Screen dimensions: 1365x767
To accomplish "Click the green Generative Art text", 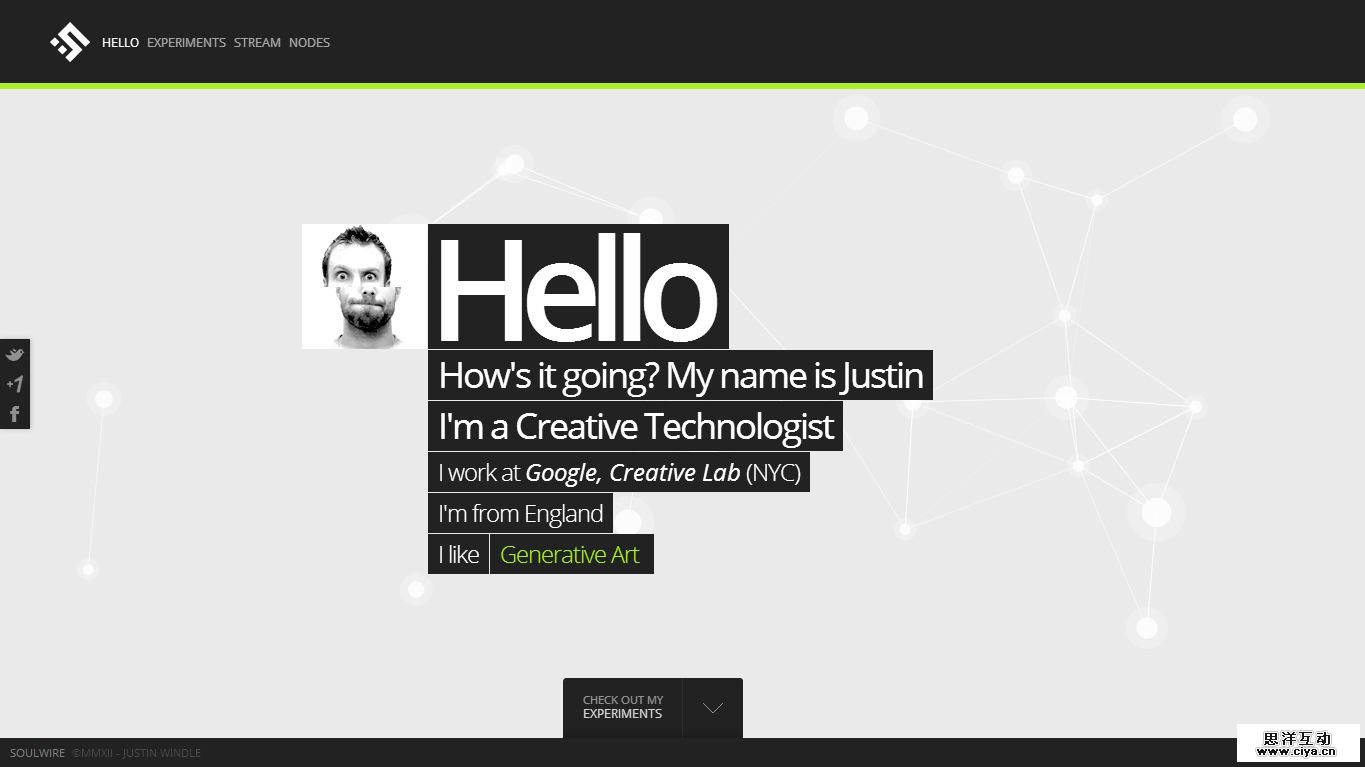I will coord(570,554).
